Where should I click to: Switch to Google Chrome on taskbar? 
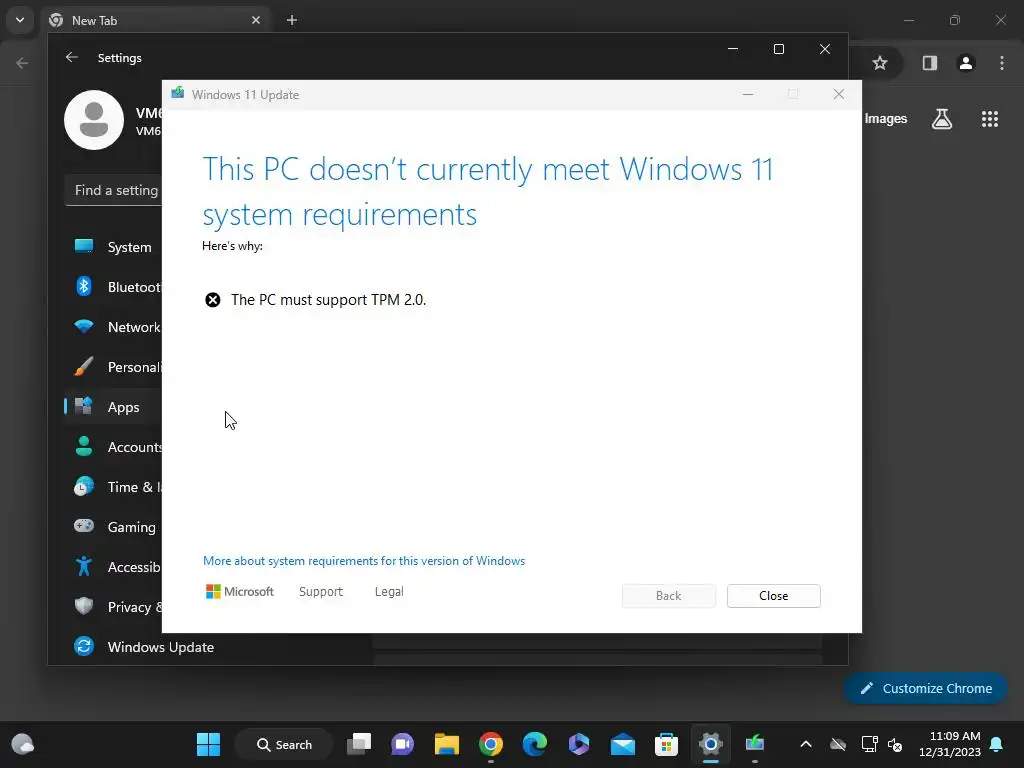(x=490, y=744)
